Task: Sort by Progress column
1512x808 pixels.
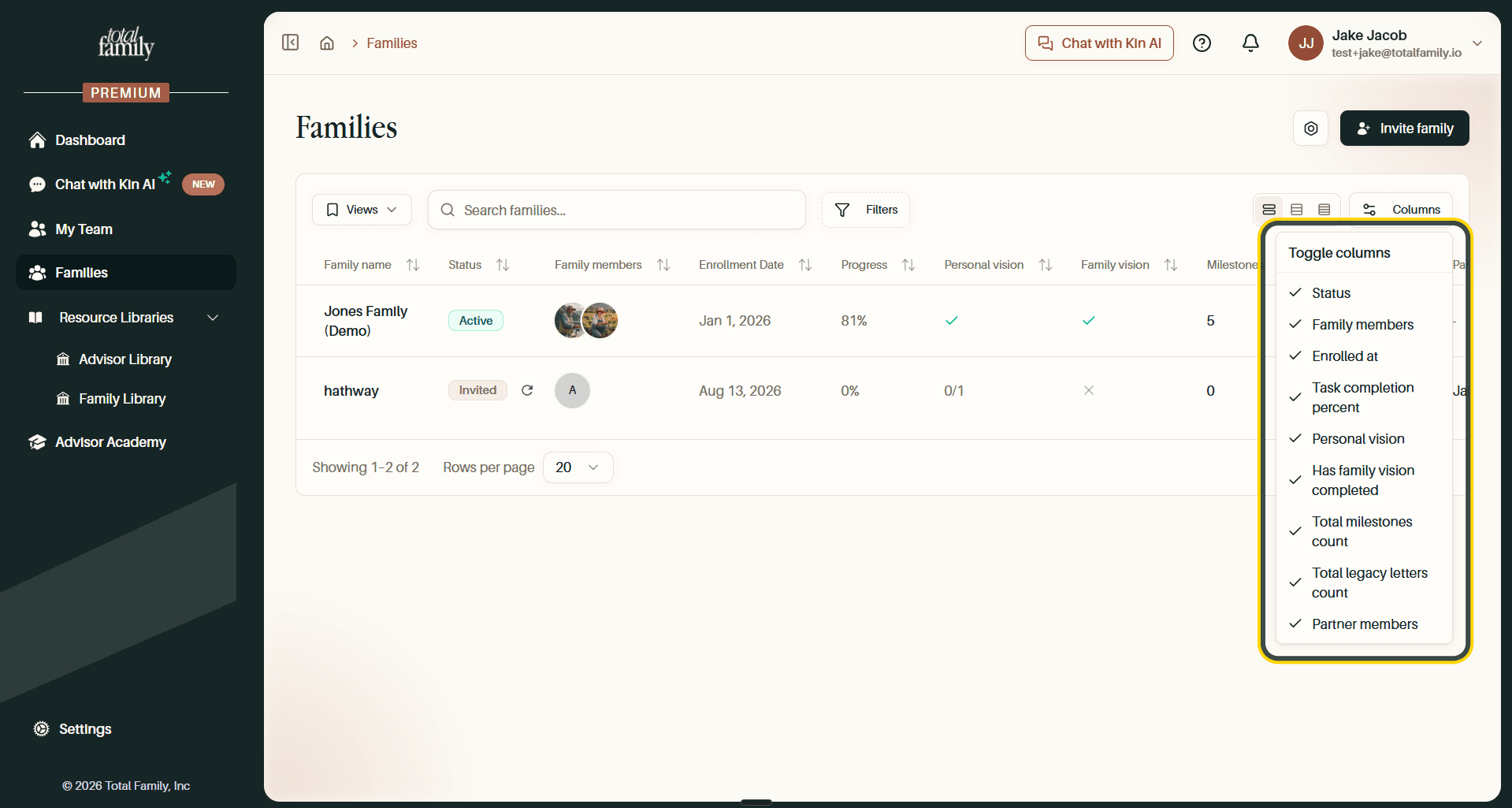Action: (x=908, y=265)
